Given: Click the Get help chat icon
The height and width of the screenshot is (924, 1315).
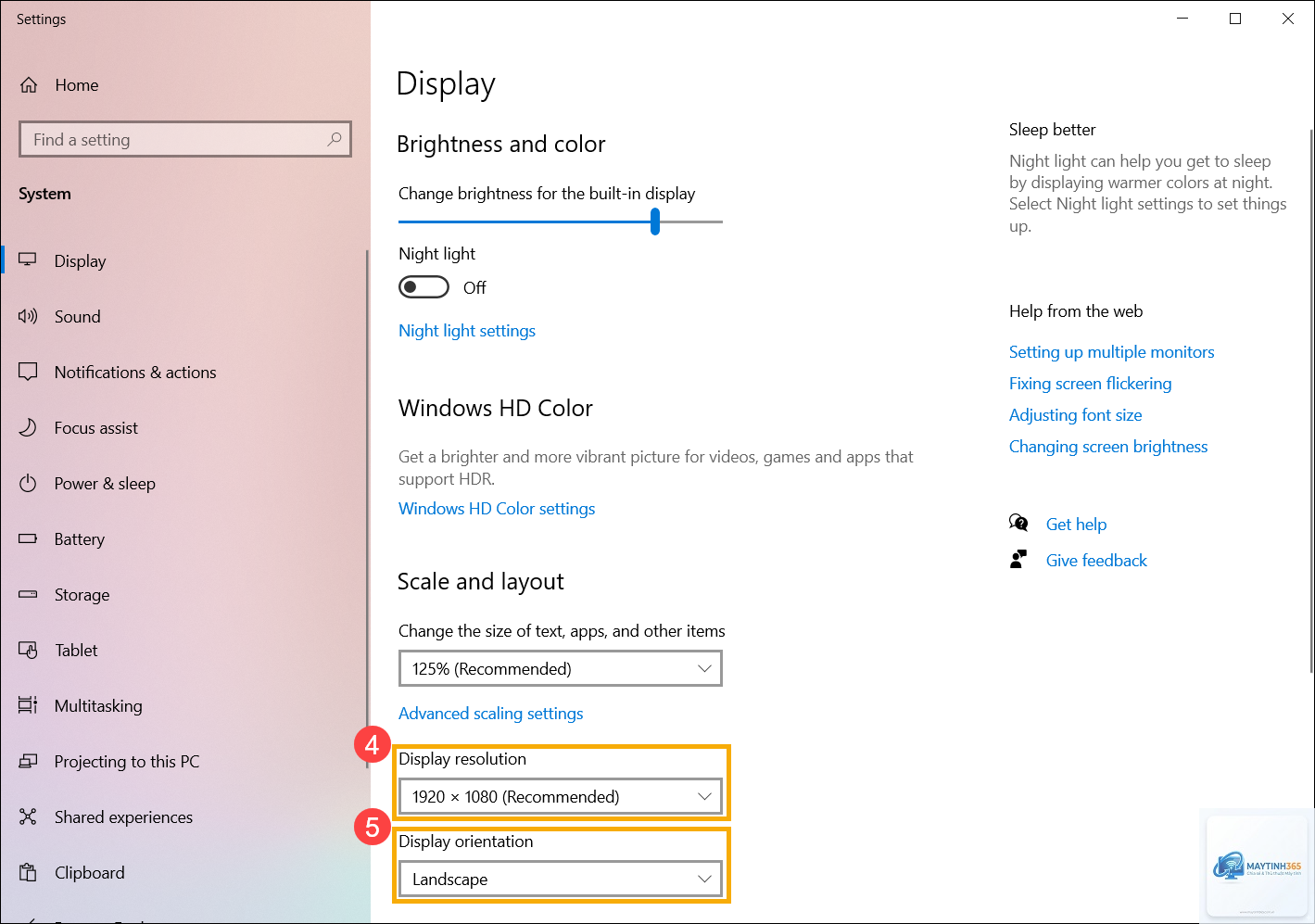Looking at the screenshot, I should tap(1018, 523).
